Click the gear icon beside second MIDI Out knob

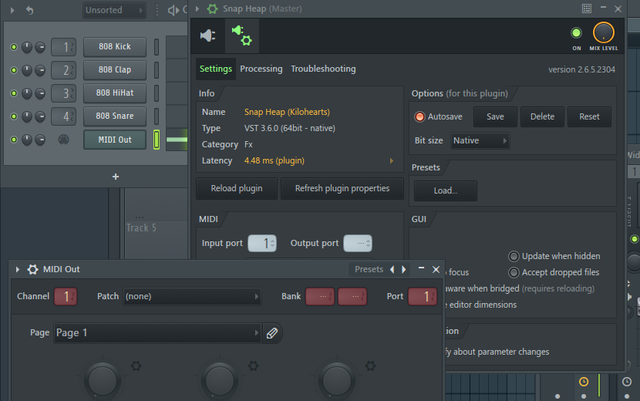click(x=253, y=365)
